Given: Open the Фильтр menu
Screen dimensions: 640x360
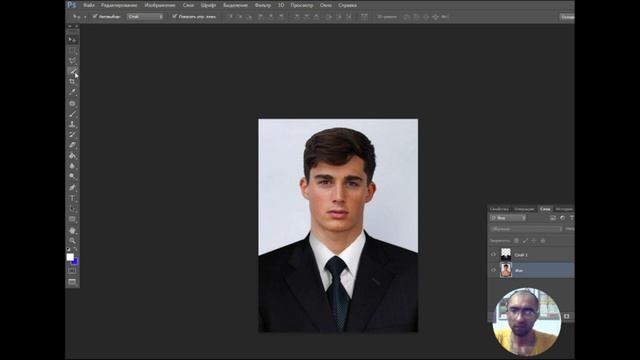Looking at the screenshot, I should pyautogui.click(x=262, y=5).
